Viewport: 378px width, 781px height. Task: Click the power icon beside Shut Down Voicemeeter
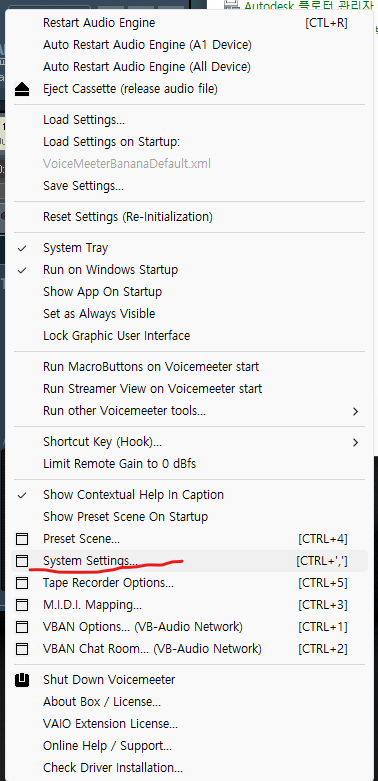pos(22,680)
